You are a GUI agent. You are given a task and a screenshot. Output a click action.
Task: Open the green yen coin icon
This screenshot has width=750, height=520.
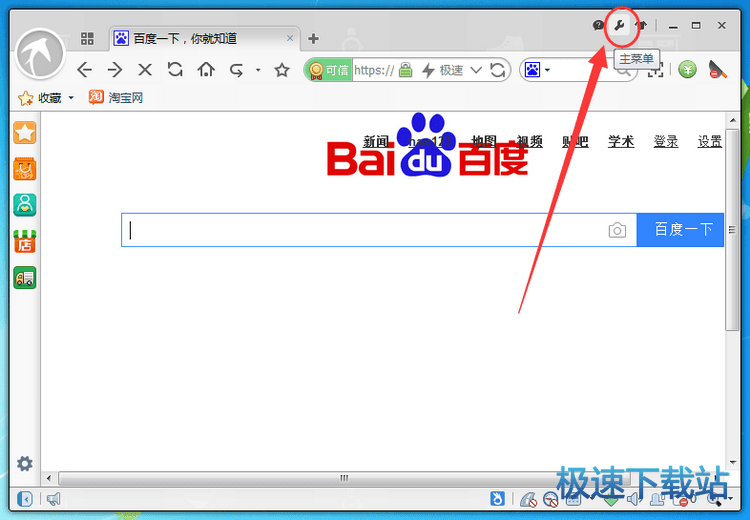pos(687,70)
